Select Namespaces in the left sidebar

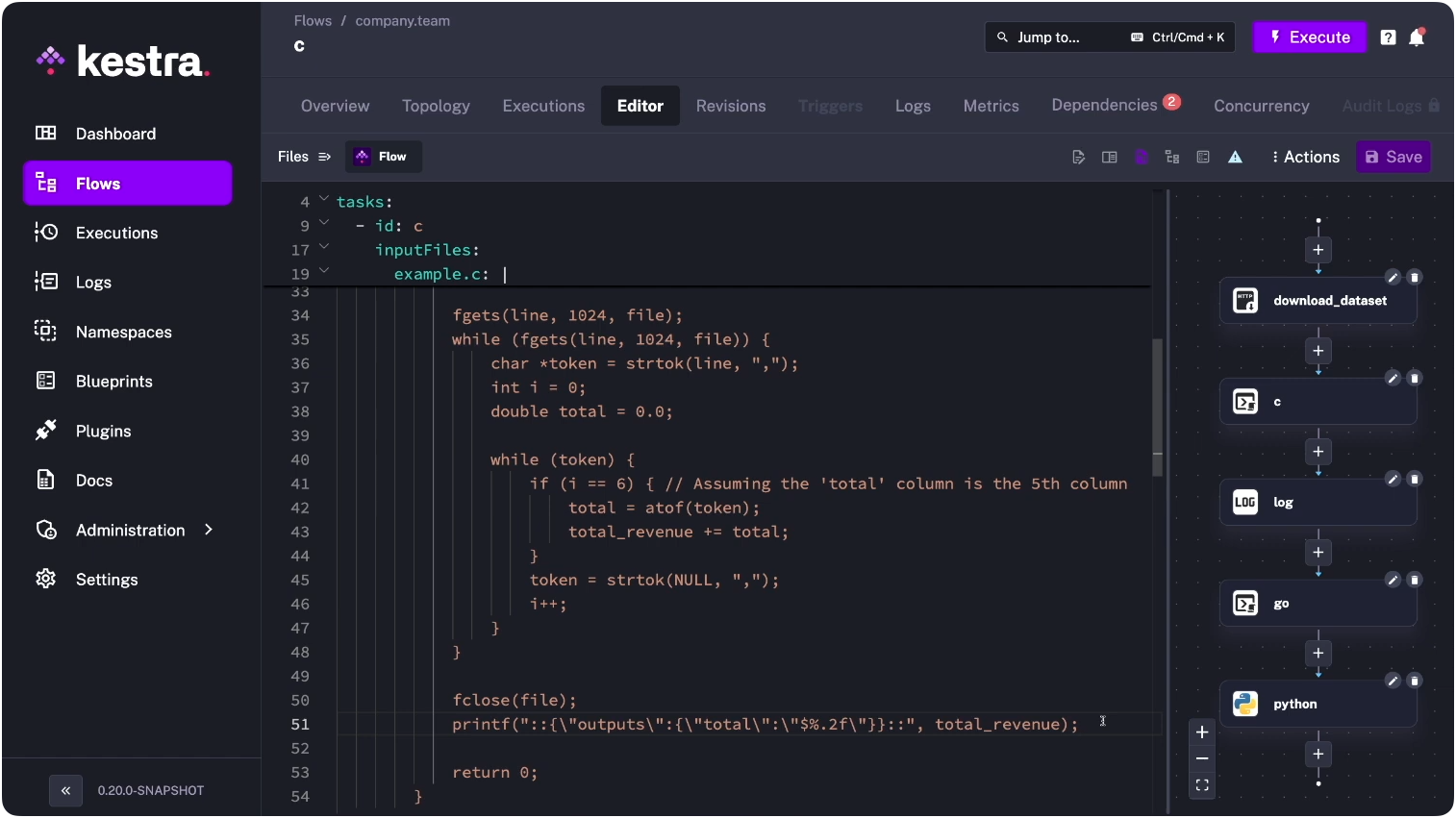point(124,332)
